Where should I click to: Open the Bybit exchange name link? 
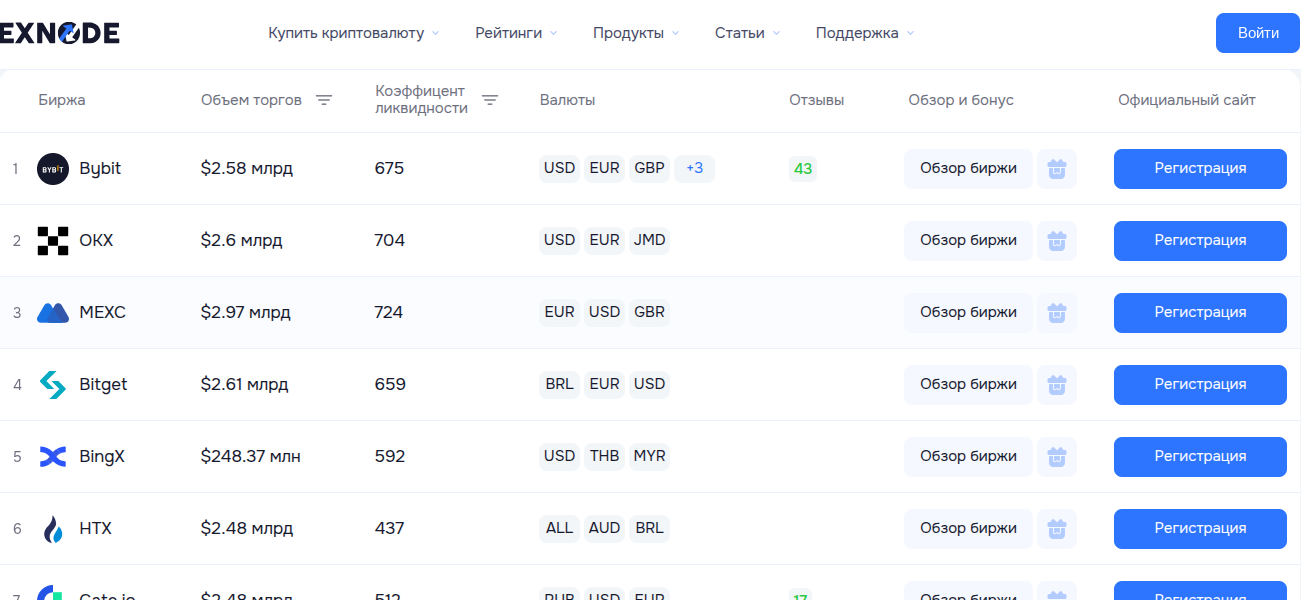pyautogui.click(x=100, y=169)
